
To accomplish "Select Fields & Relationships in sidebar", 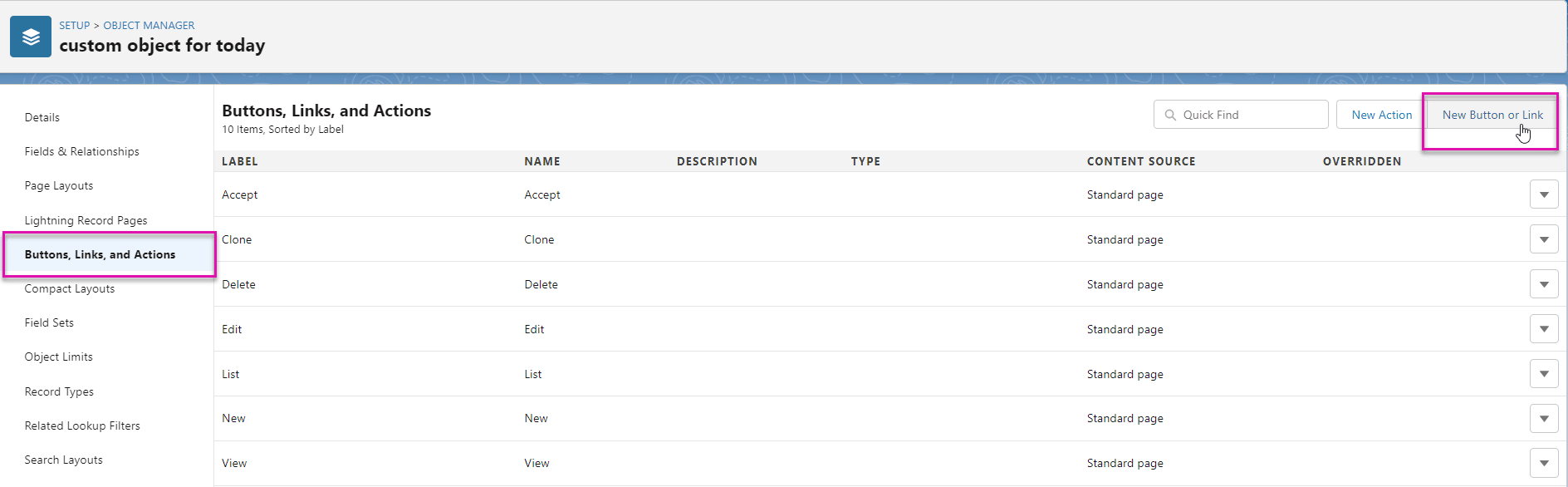I will pyautogui.click(x=81, y=151).
